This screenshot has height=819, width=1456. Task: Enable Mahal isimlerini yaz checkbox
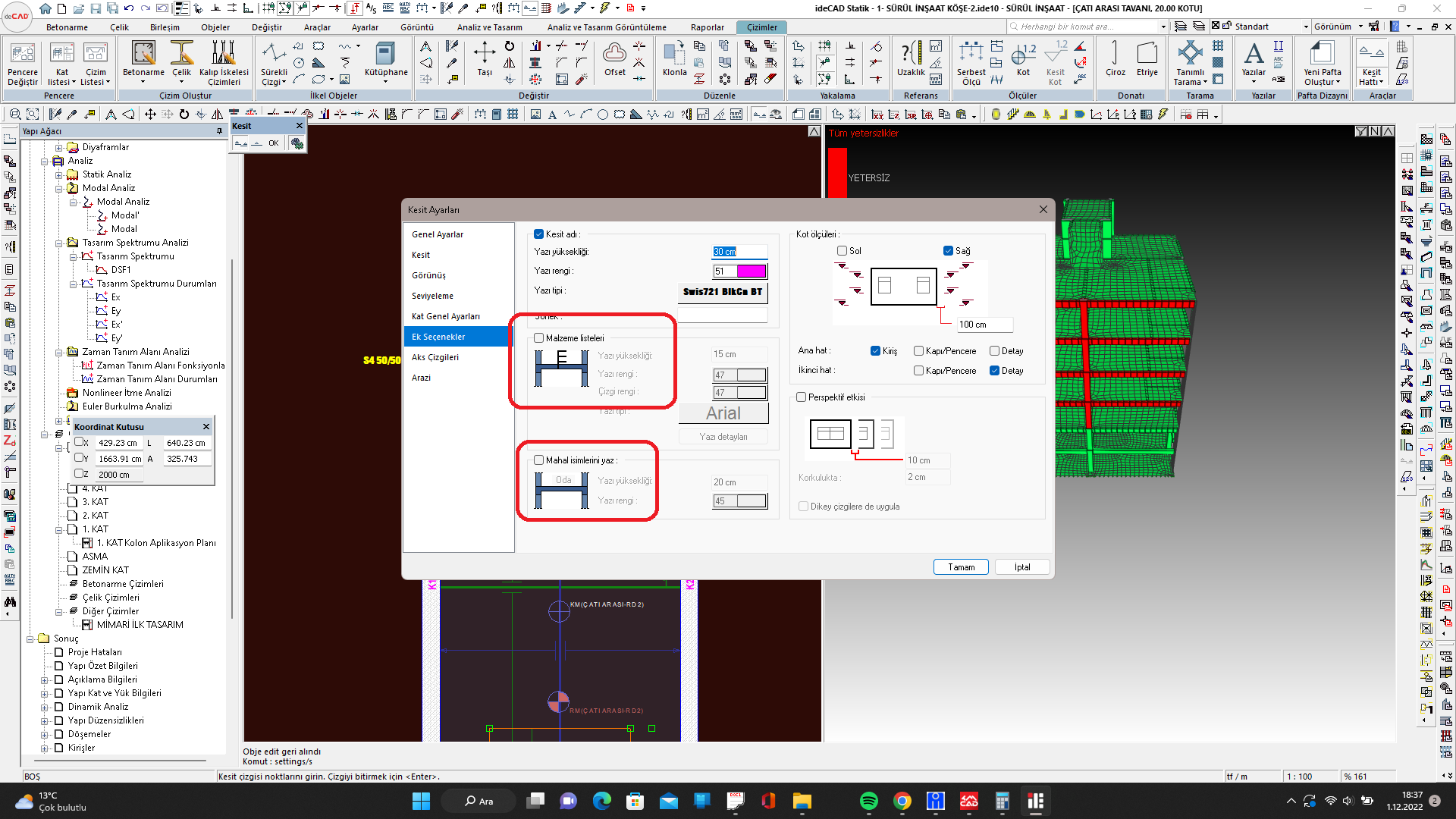coord(539,460)
